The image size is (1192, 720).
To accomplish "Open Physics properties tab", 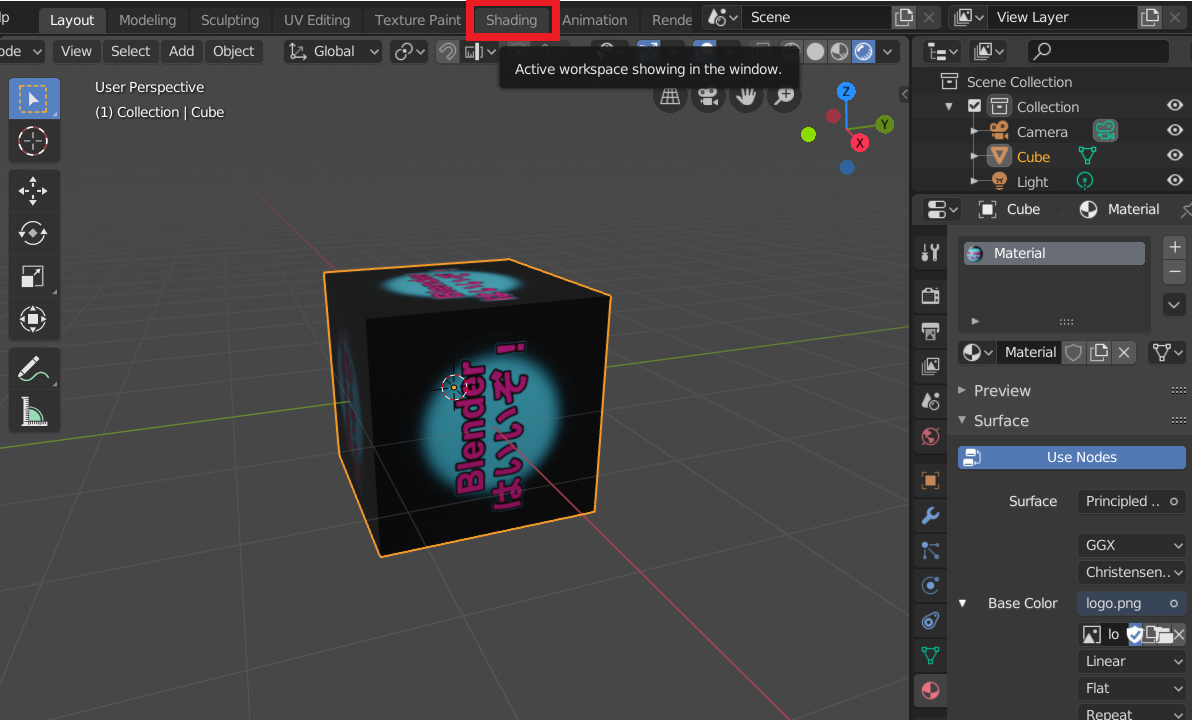I will pos(930,585).
